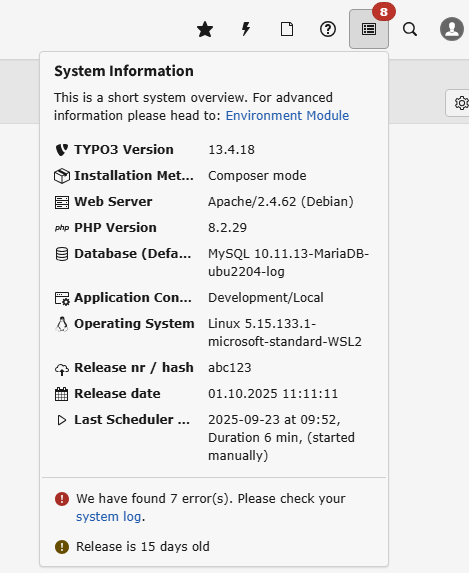This screenshot has height=573, width=469.
Task: Click the TYPO3 Version label
Action: (x=124, y=149)
